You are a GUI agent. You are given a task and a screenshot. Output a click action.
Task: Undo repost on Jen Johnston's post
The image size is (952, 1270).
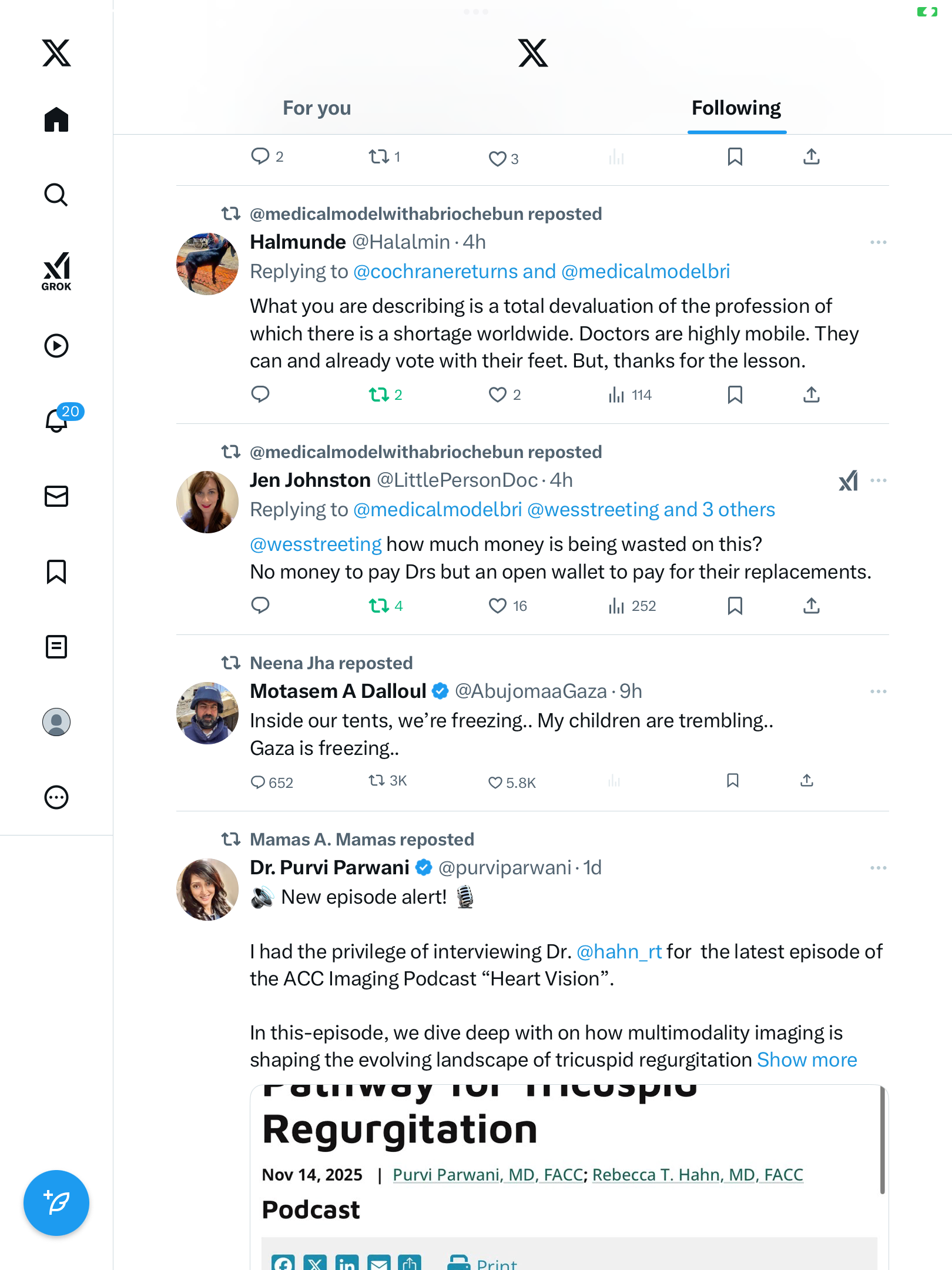click(x=379, y=606)
